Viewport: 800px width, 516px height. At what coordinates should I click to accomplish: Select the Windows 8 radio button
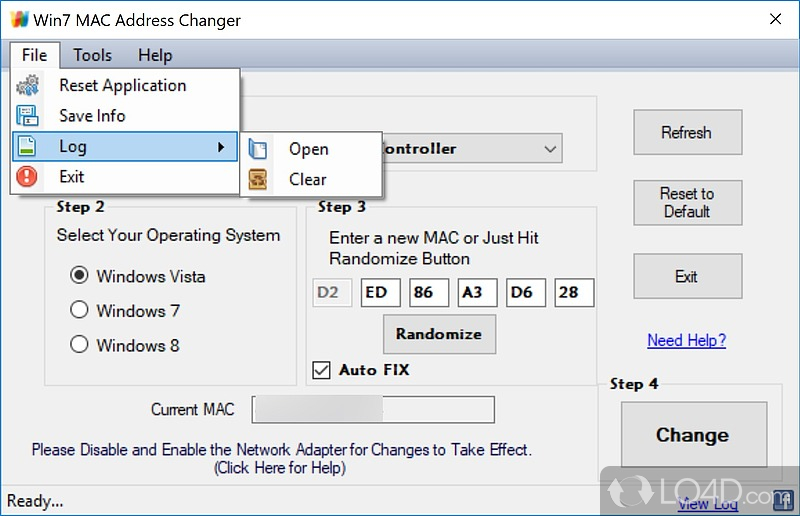coord(79,344)
